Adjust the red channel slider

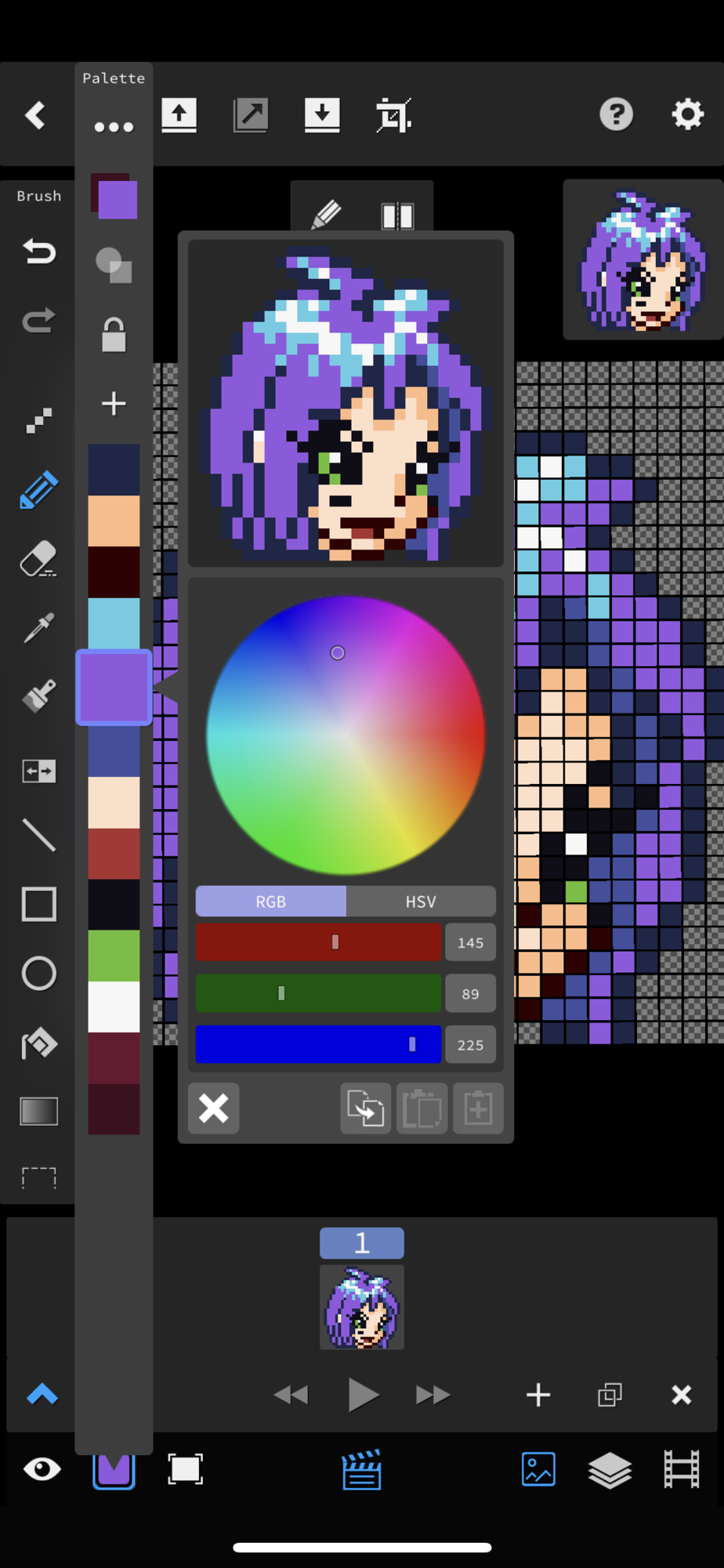pos(318,942)
